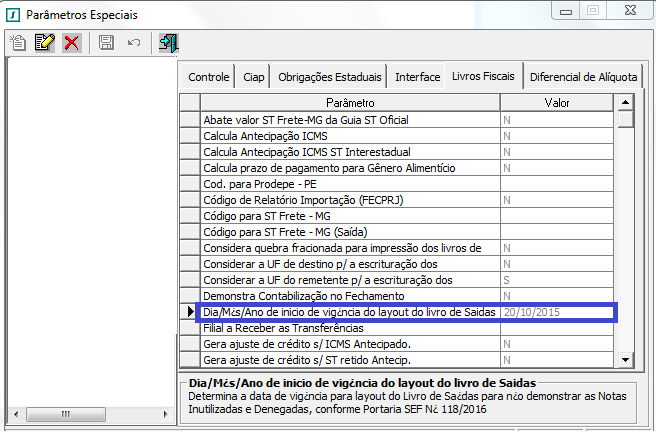Select Código de Relatório Importação (FECPRJ) row
The width and height of the screenshot is (656, 432).
click(350, 200)
